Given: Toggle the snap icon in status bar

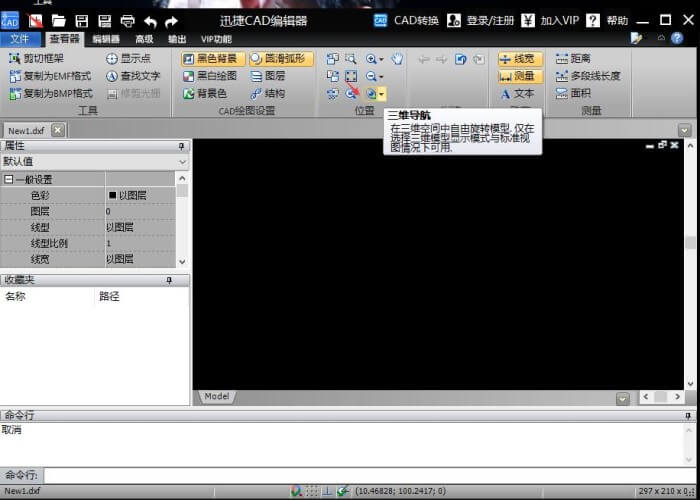Looking at the screenshot, I should (296, 492).
